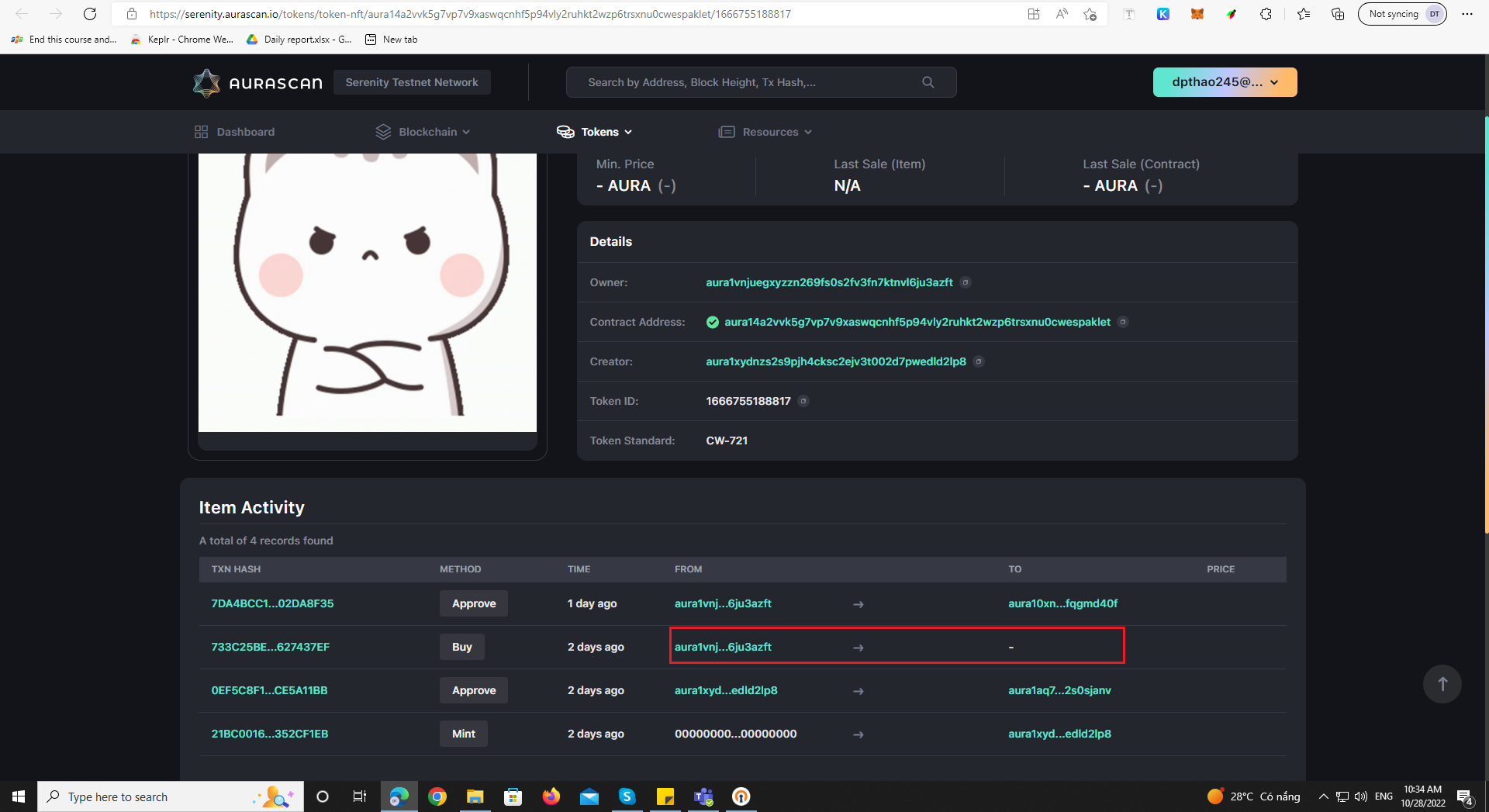The width and height of the screenshot is (1489, 812).
Task: Open the browser extensions puzzle icon
Action: (x=1266, y=13)
